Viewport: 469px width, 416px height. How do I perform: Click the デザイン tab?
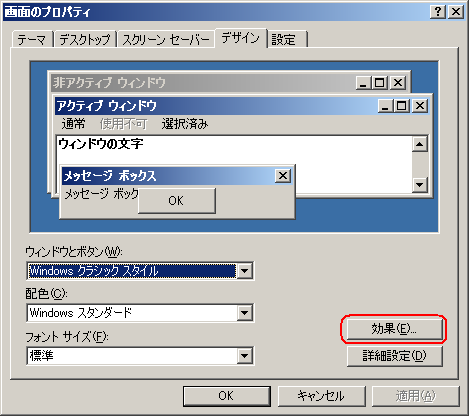240,38
